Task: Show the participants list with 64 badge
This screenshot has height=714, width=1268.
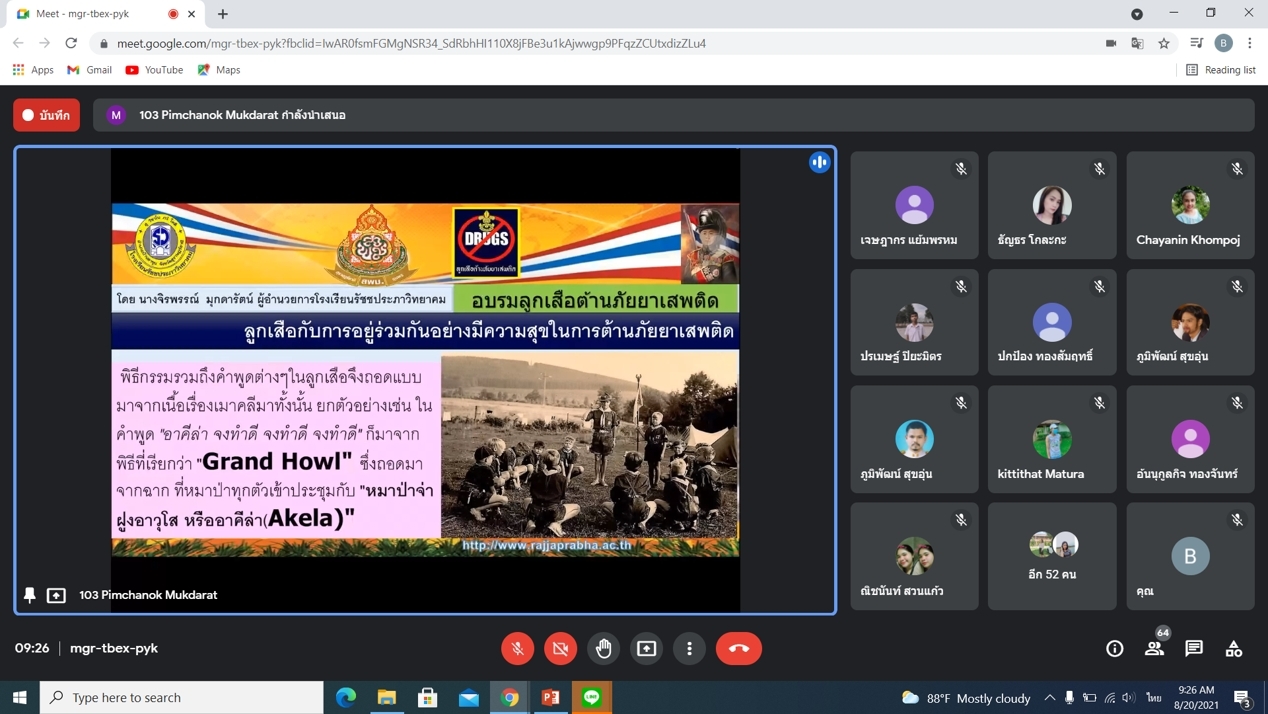Action: [1154, 648]
